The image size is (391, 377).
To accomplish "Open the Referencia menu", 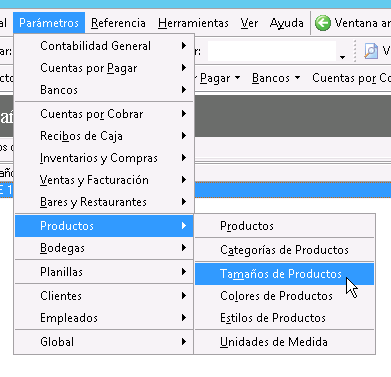I will [x=118, y=23].
